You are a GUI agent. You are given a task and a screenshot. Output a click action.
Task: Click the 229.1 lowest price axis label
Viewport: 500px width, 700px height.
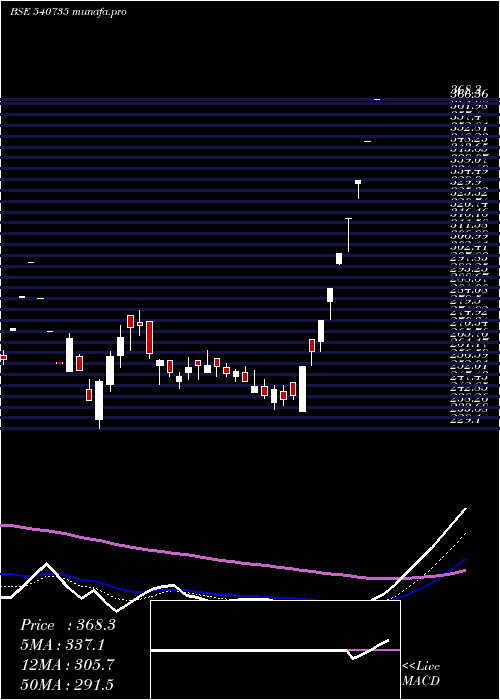pos(464,420)
